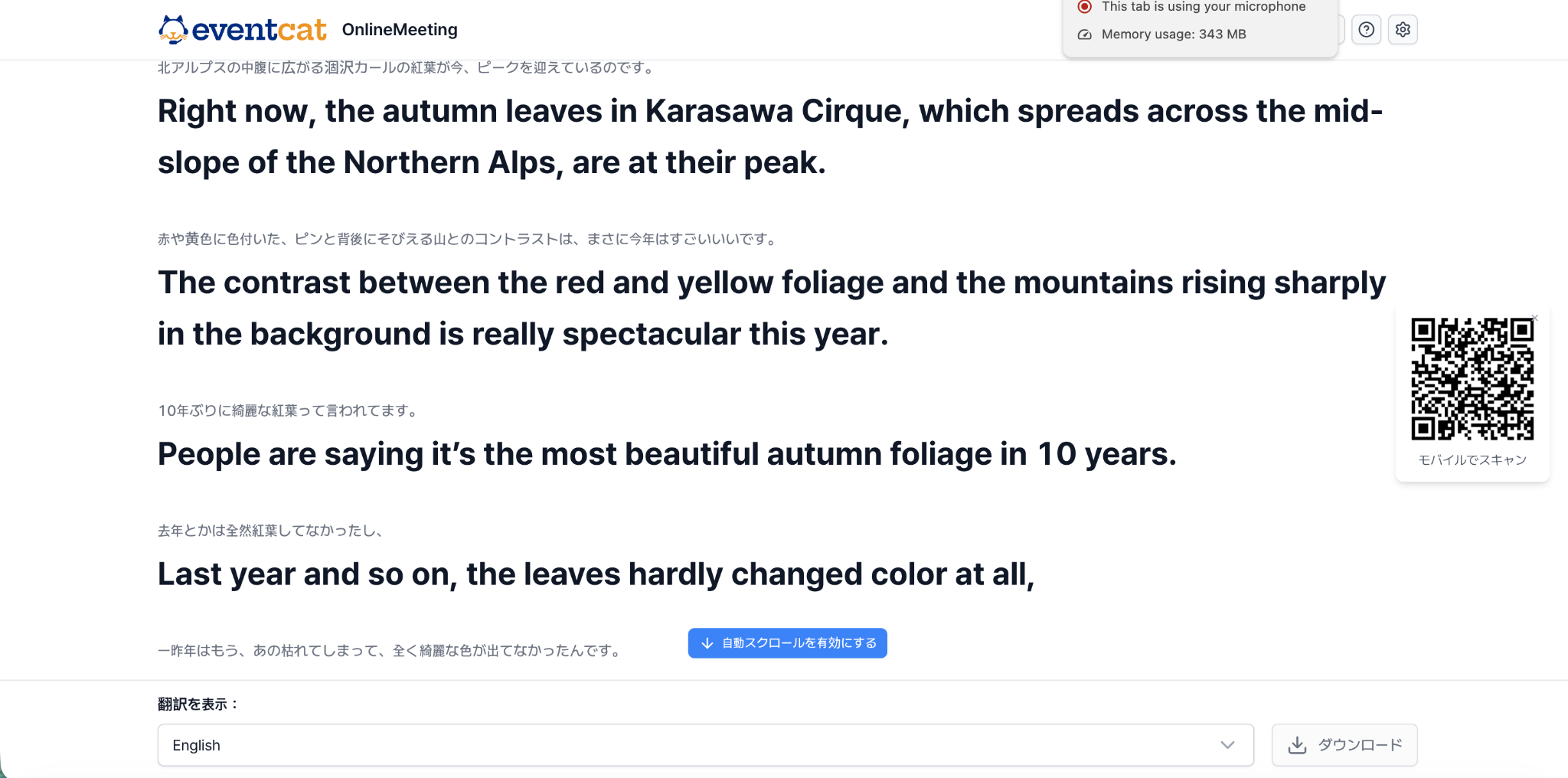This screenshot has height=778, width=1568.
Task: Select the 'Memory usage: 343 MB' entry
Action: (x=1174, y=34)
